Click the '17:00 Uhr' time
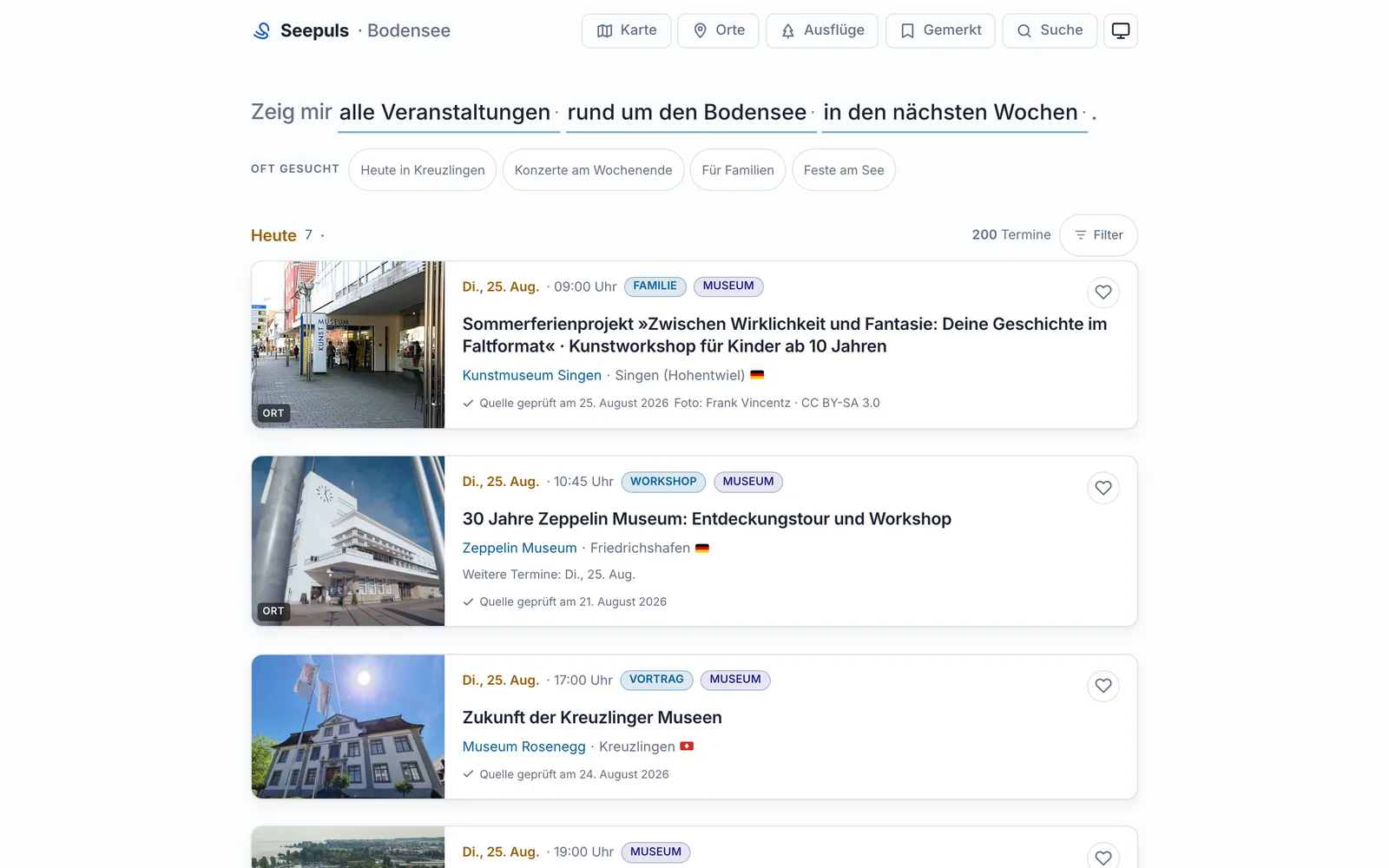 583,680
